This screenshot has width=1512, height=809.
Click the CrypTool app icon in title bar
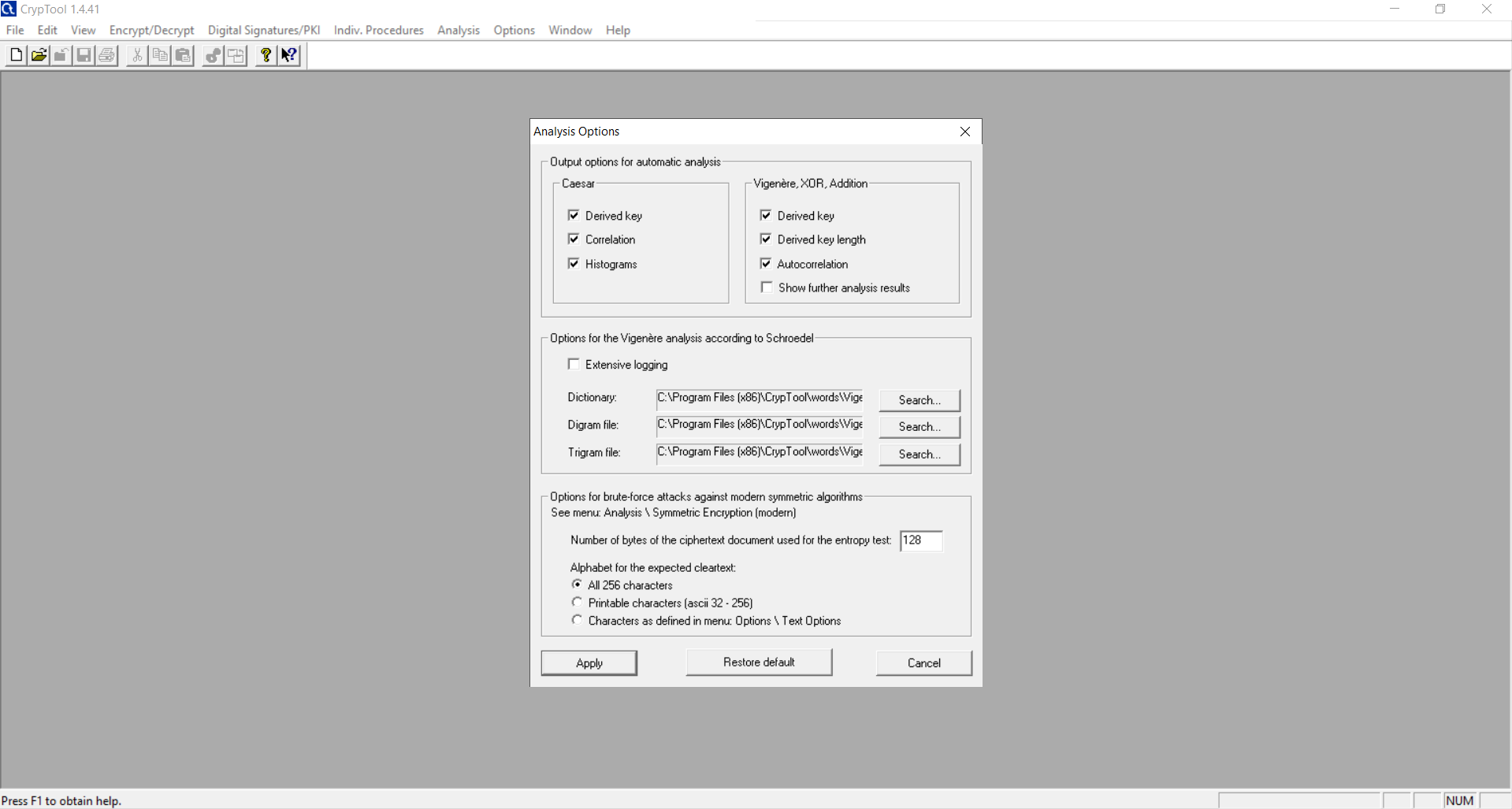coord(9,9)
